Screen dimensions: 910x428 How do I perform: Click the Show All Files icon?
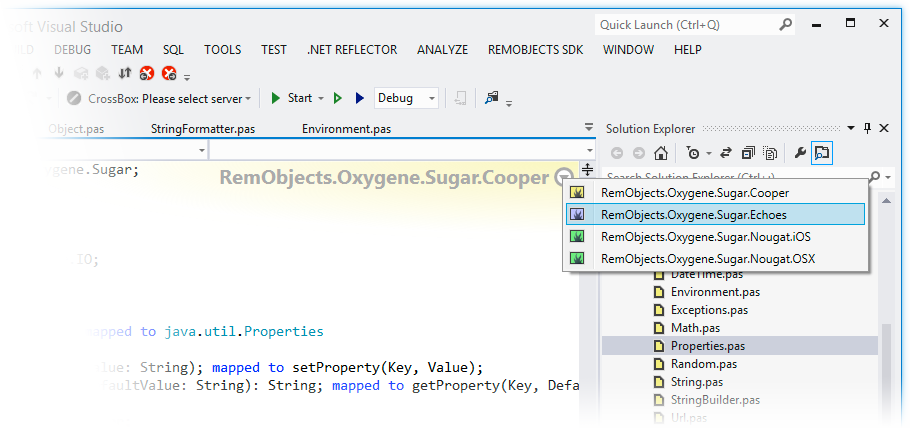pos(770,153)
